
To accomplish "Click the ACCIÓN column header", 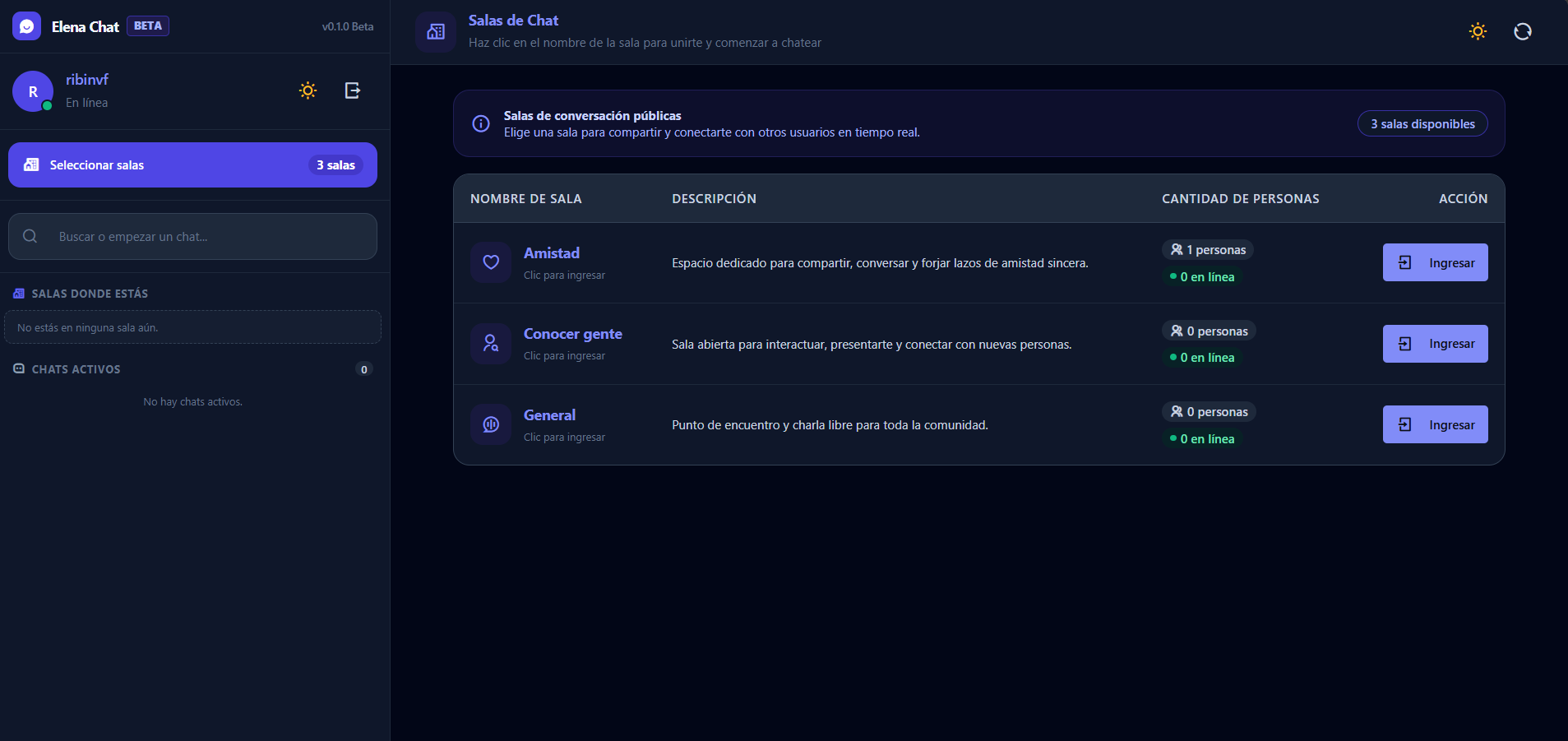I will point(1464,199).
